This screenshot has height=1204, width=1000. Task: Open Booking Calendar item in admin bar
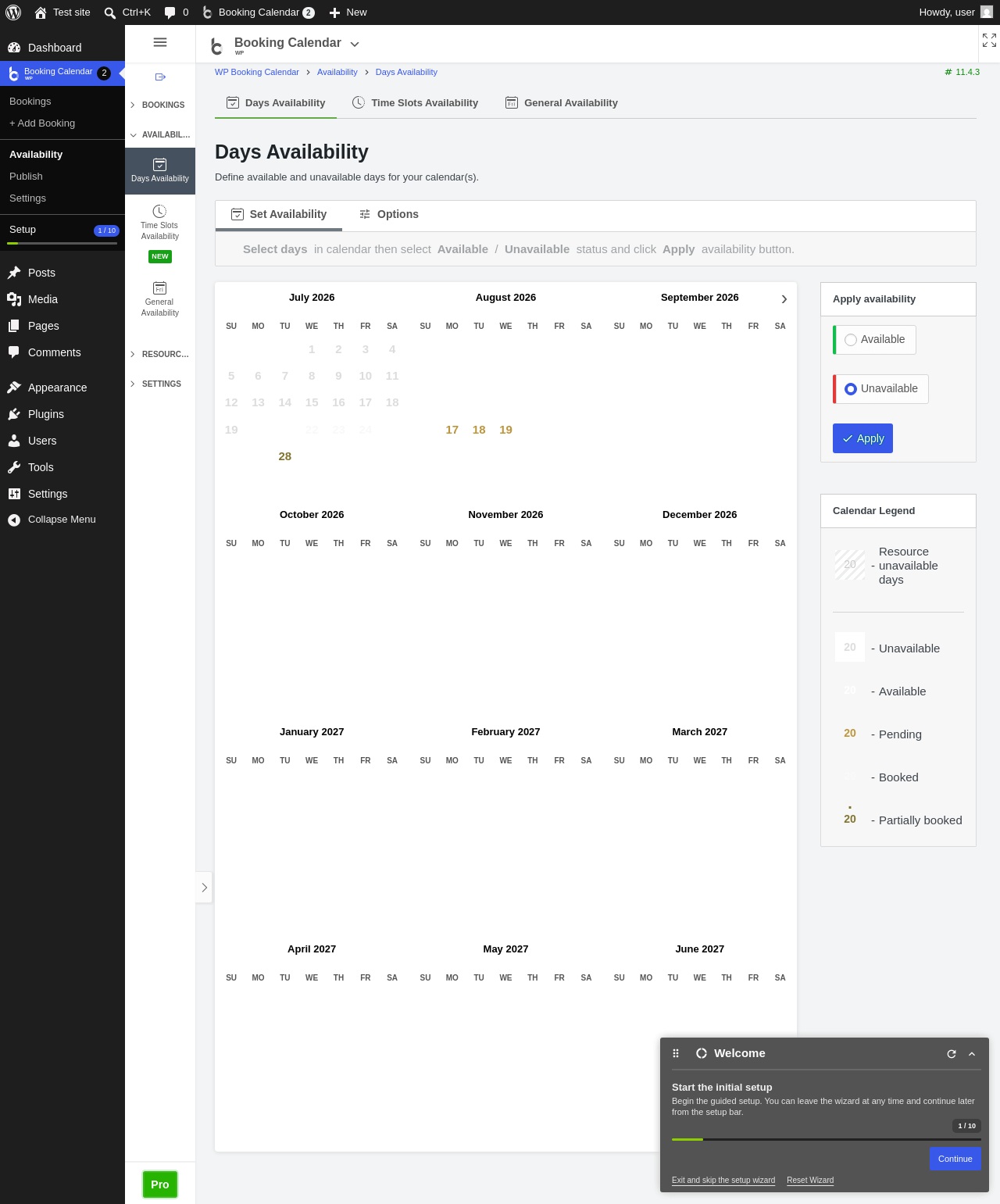pos(259,13)
